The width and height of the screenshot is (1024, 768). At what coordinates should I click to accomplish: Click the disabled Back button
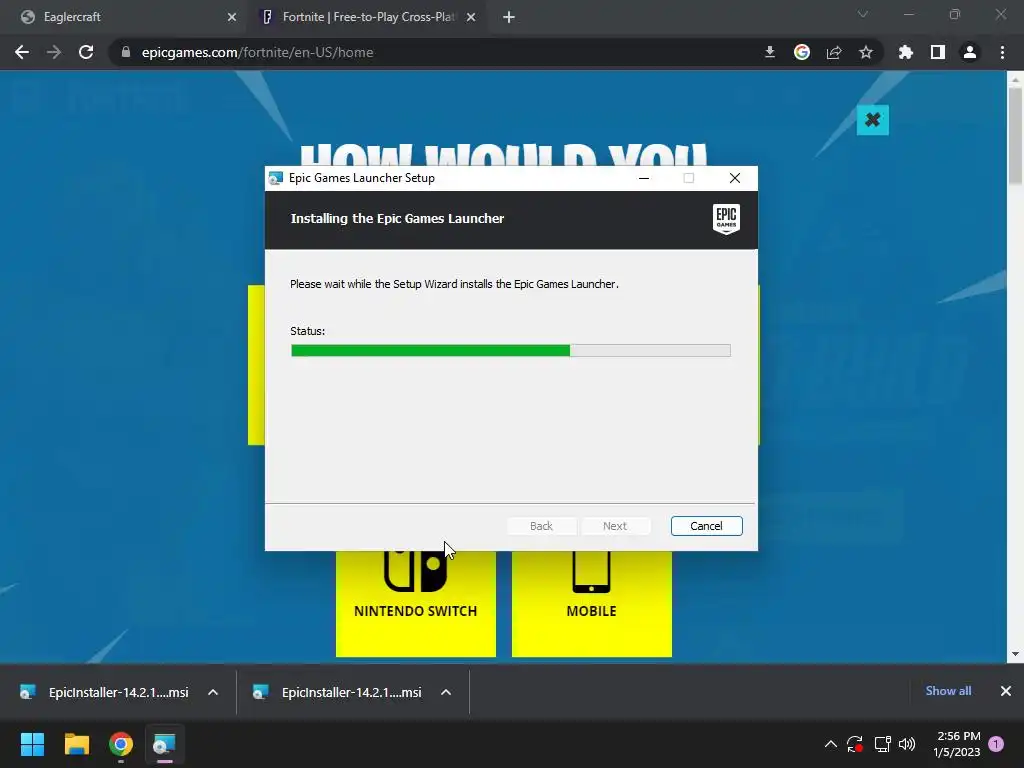[x=541, y=526]
